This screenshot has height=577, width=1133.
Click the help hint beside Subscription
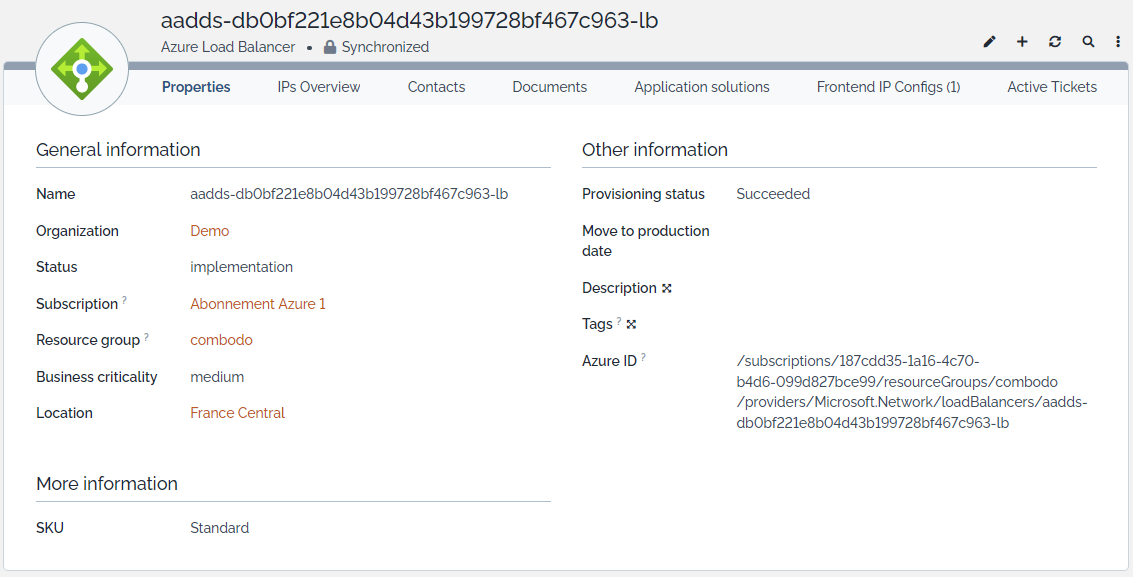(125, 300)
